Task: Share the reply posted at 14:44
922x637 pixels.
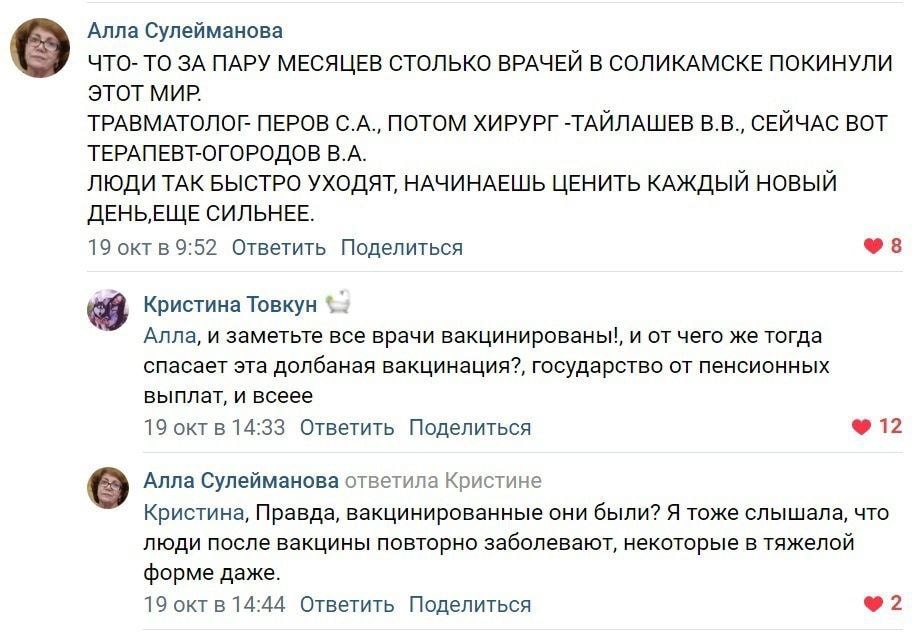Action: pos(470,604)
